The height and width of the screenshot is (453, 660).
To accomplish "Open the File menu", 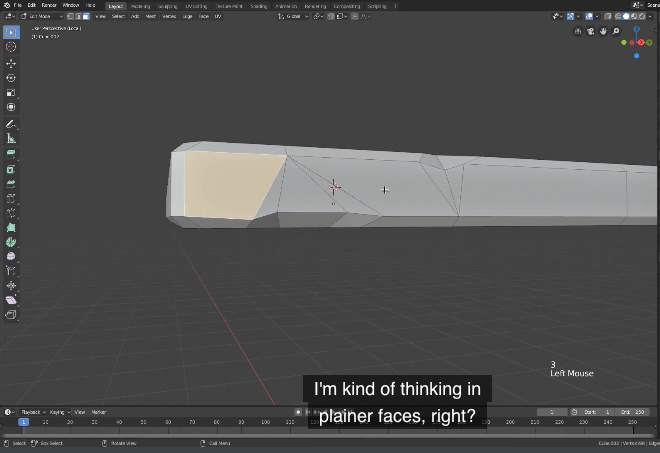I will click(x=17, y=5).
